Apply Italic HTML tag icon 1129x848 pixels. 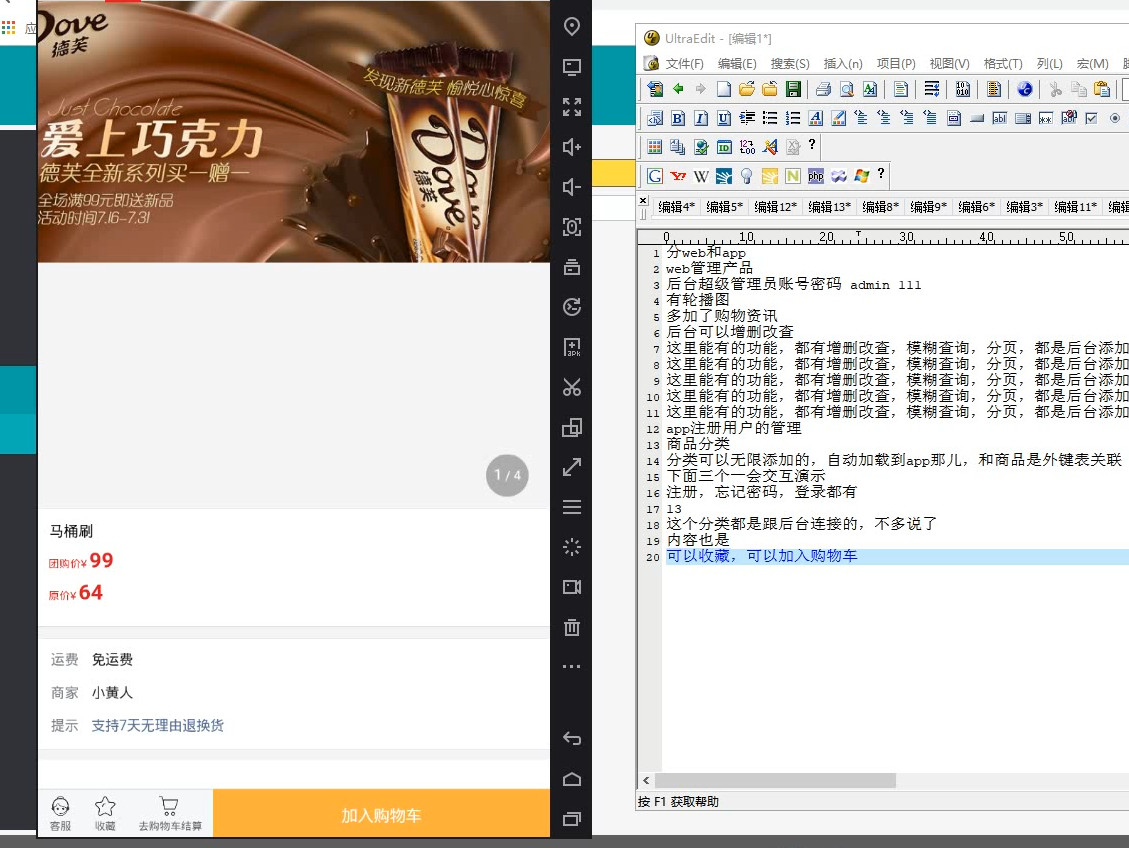point(701,118)
